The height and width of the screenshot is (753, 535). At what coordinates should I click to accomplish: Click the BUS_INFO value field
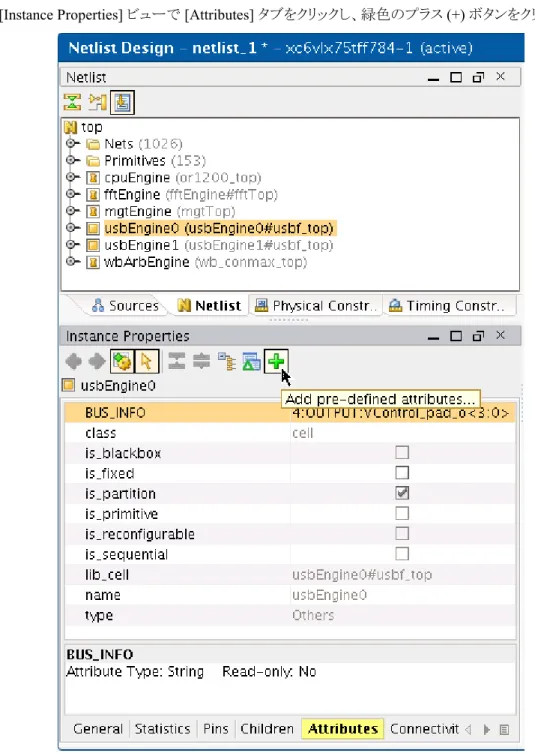click(x=402, y=413)
